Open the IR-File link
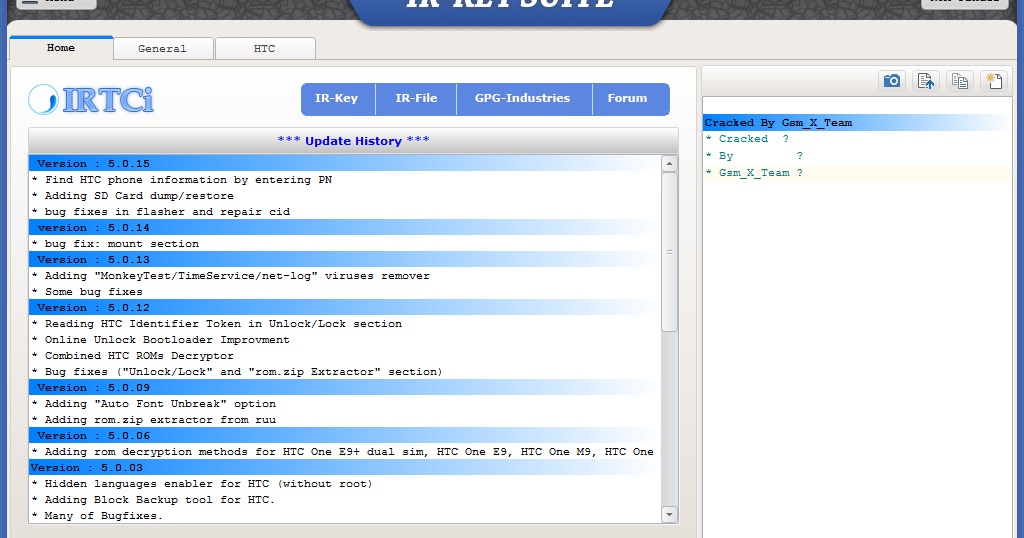Image resolution: width=1024 pixels, height=538 pixels. tap(416, 99)
